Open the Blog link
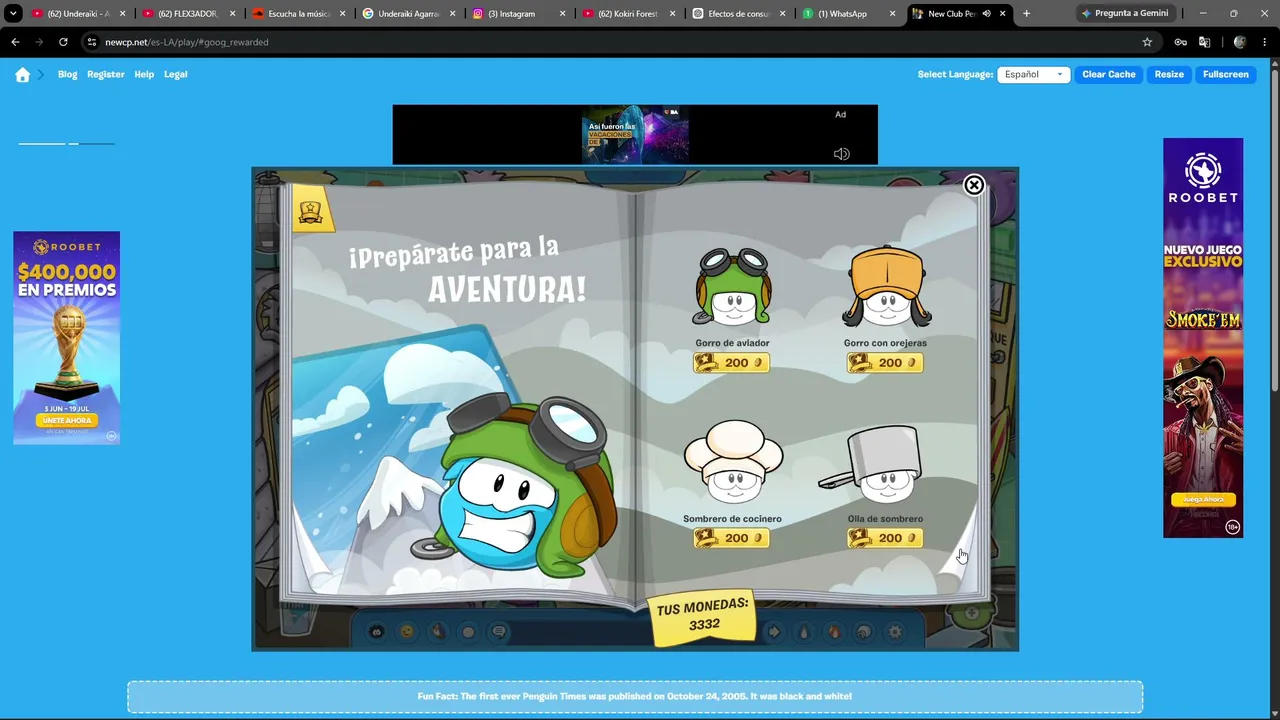 pyautogui.click(x=67, y=74)
